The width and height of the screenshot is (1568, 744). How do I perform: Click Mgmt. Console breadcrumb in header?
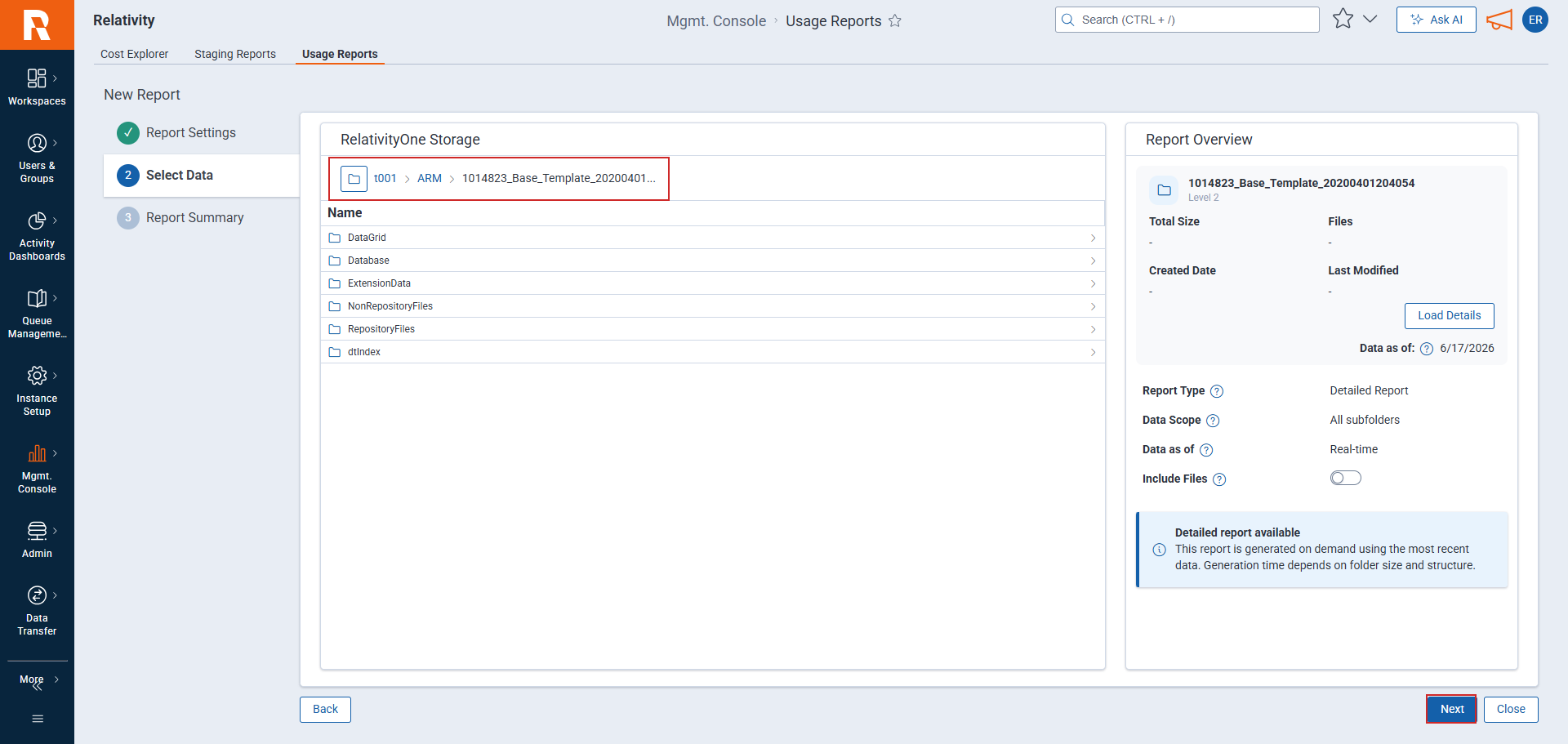pyautogui.click(x=716, y=21)
